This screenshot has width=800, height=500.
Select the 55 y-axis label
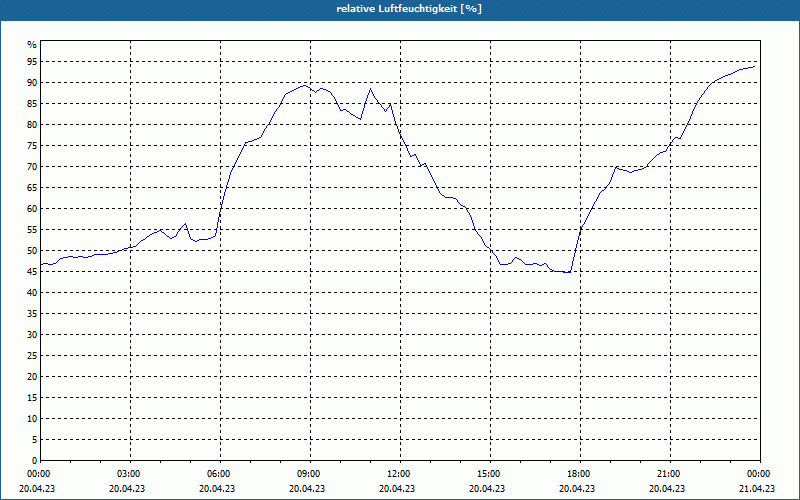[x=32, y=230]
